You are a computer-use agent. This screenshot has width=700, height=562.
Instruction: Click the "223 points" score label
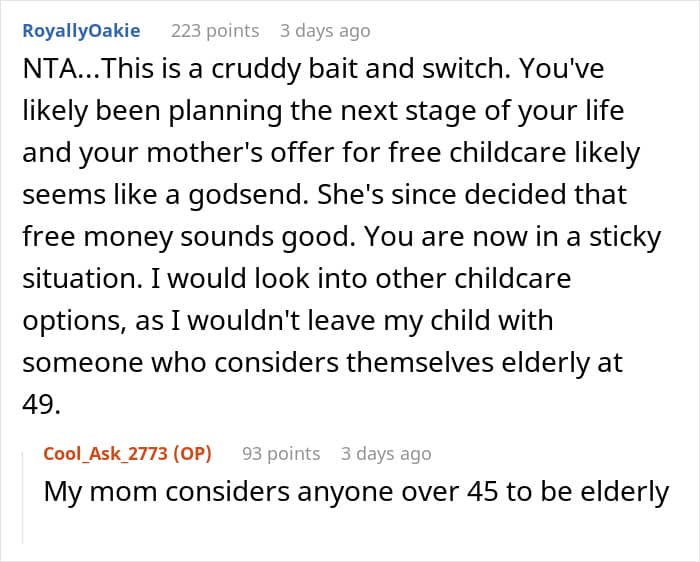click(215, 31)
